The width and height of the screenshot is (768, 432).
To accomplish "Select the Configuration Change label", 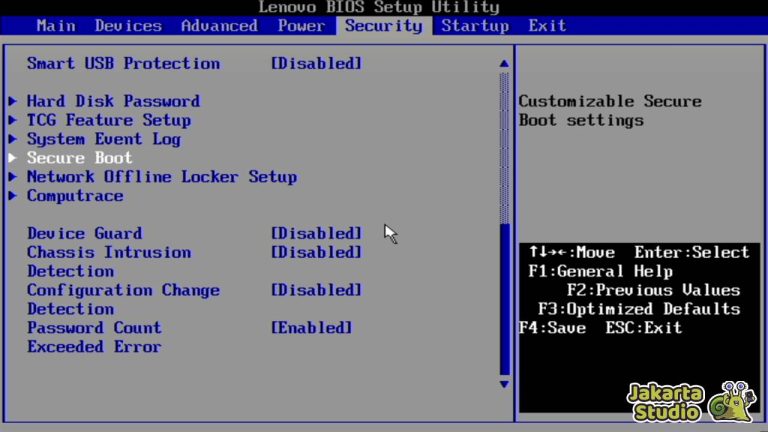I will pos(123,290).
